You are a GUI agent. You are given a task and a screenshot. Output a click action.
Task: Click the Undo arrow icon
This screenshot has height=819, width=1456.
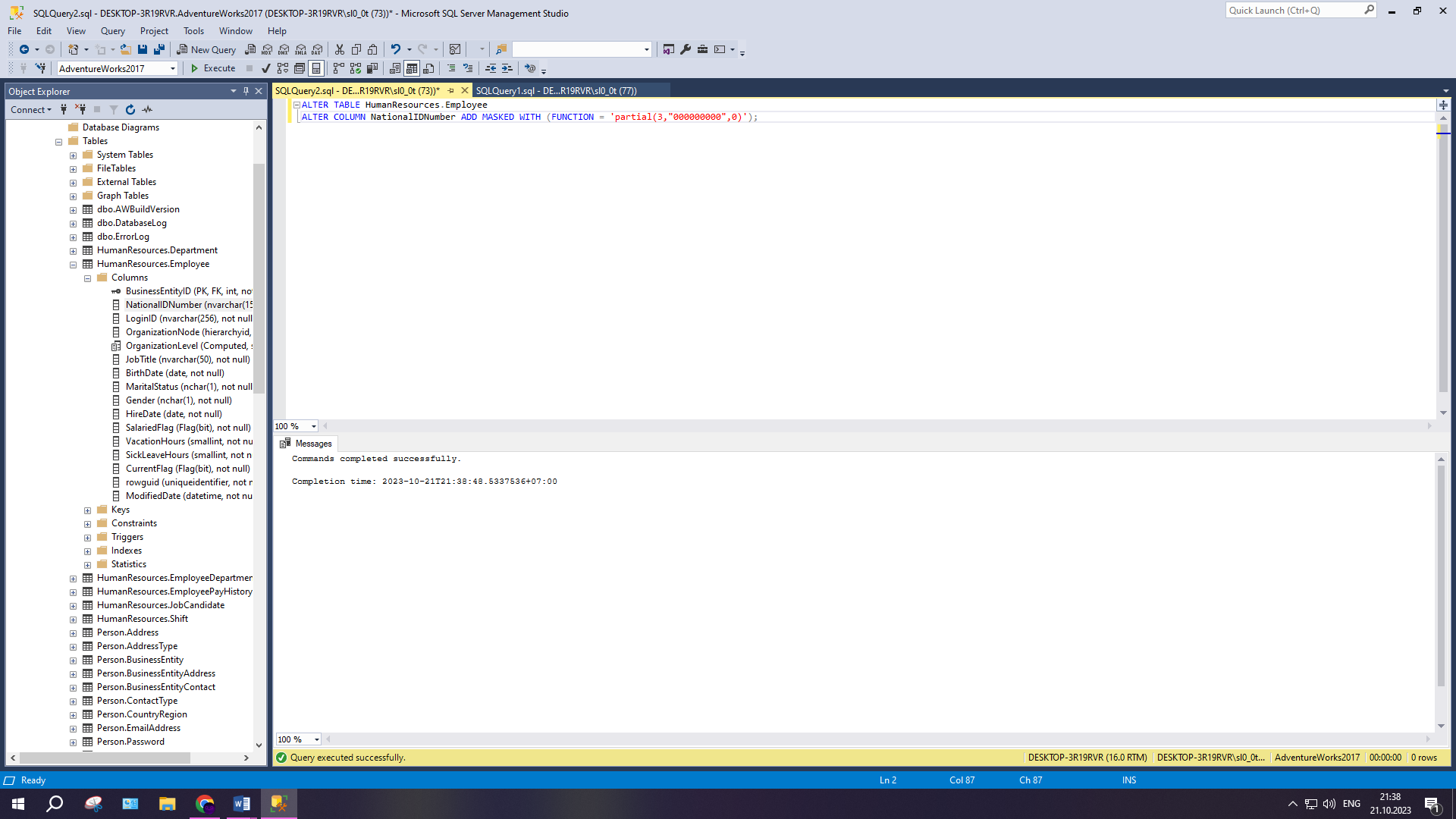click(x=396, y=49)
